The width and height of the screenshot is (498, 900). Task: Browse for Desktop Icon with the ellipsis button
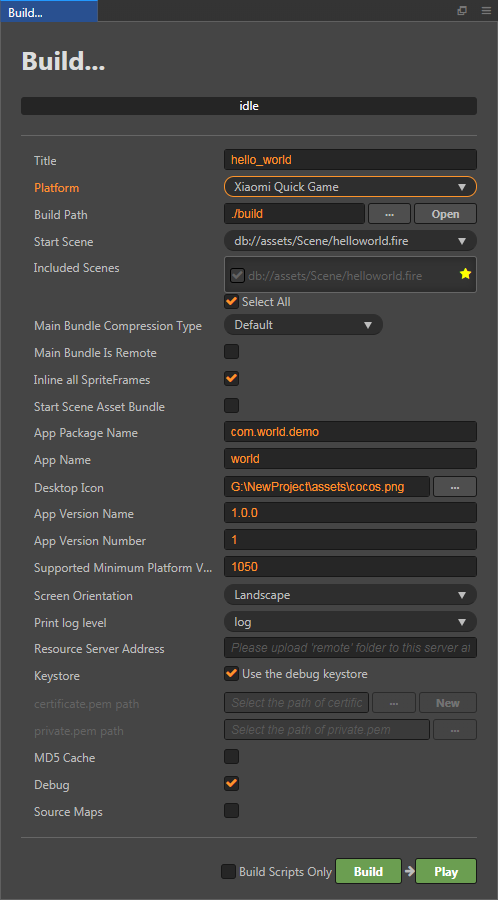coord(454,487)
